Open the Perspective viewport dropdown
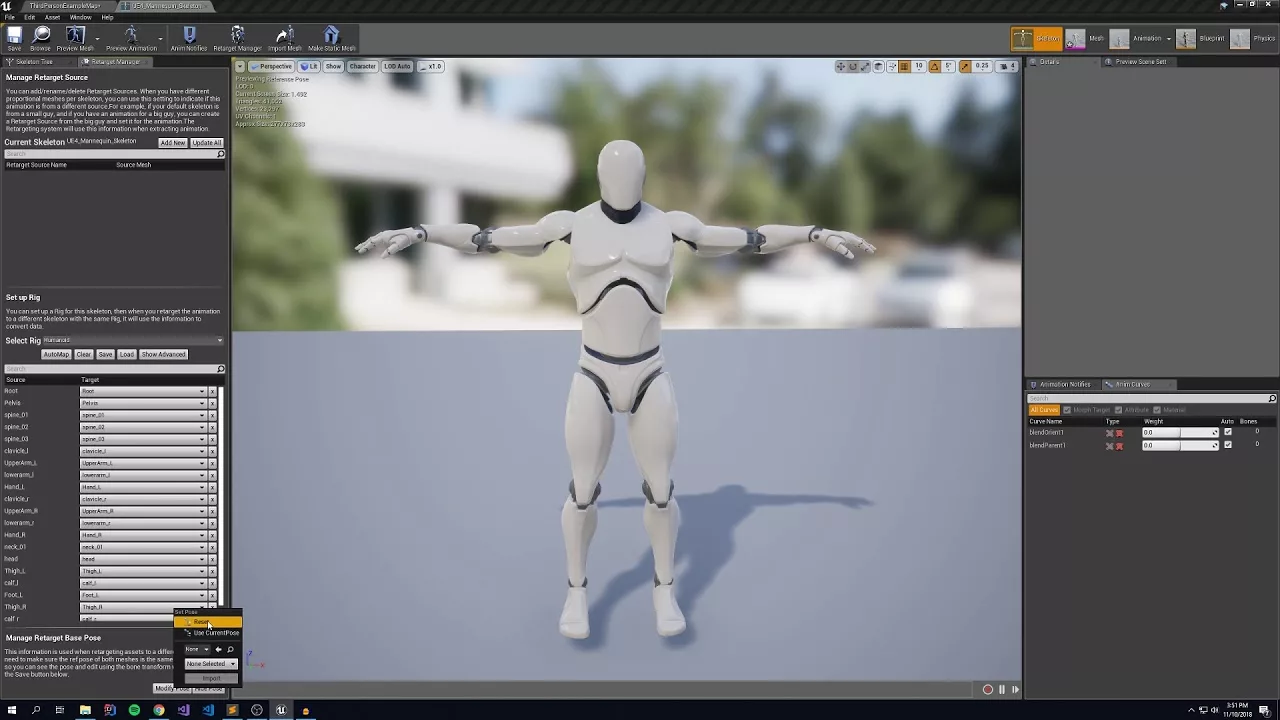Viewport: 1280px width, 720px height. tap(270, 67)
